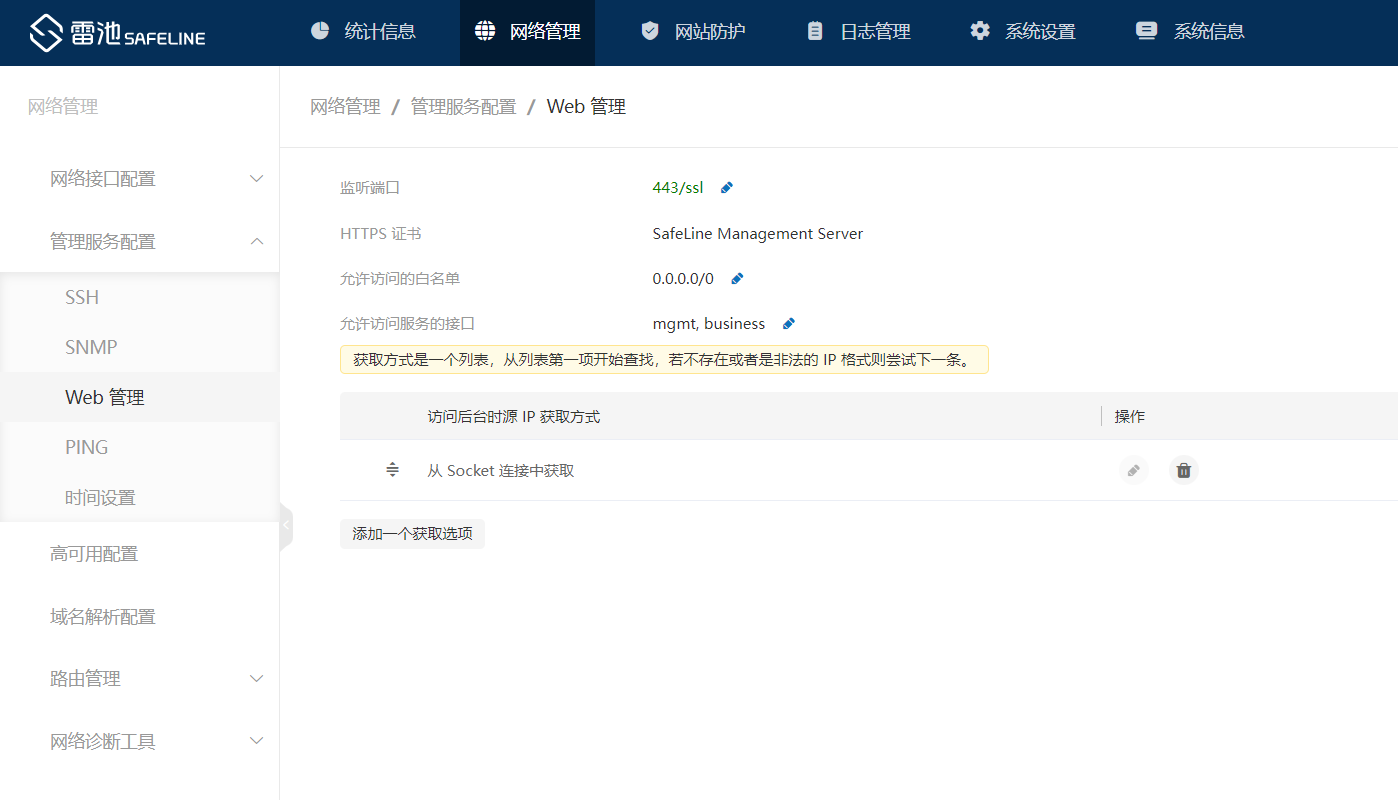Collapse the sidebar using the side handle

click(x=286, y=525)
